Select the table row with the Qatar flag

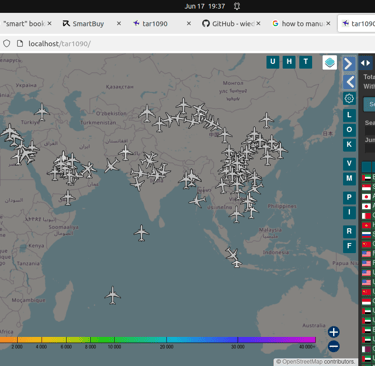coord(368,349)
